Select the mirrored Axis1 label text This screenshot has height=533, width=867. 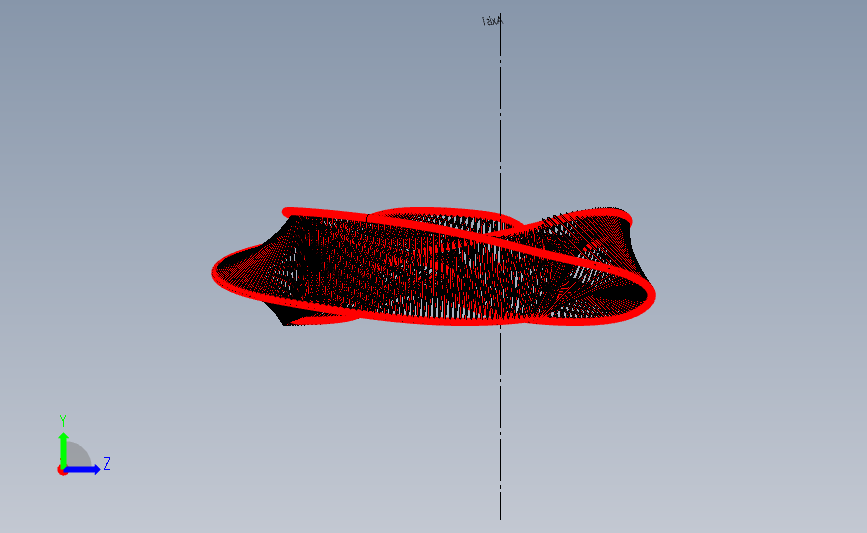pyautogui.click(x=492, y=21)
